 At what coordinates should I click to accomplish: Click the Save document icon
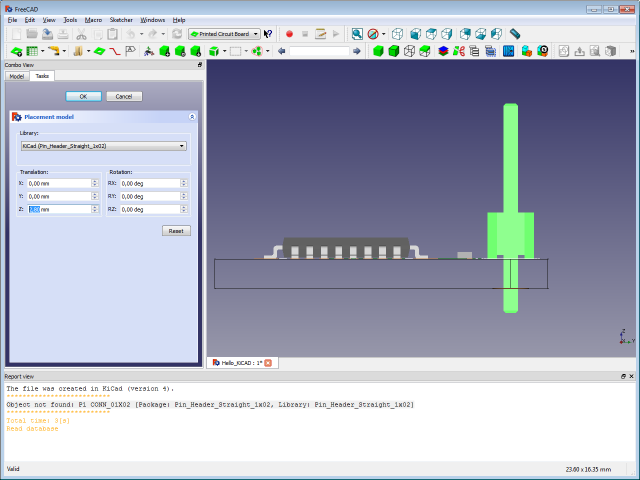point(47,34)
